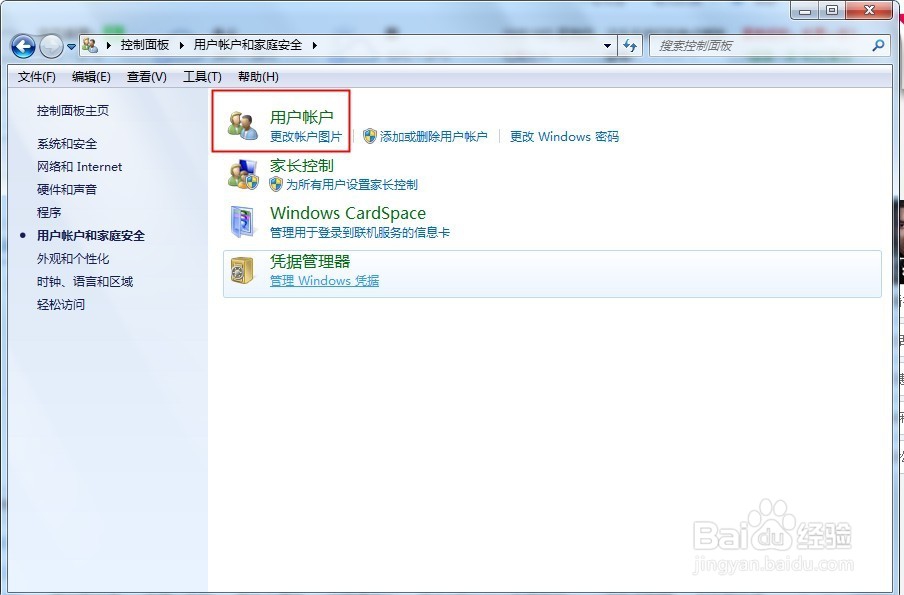Open the 工具(T) menu
This screenshot has width=904, height=595.
(x=202, y=77)
